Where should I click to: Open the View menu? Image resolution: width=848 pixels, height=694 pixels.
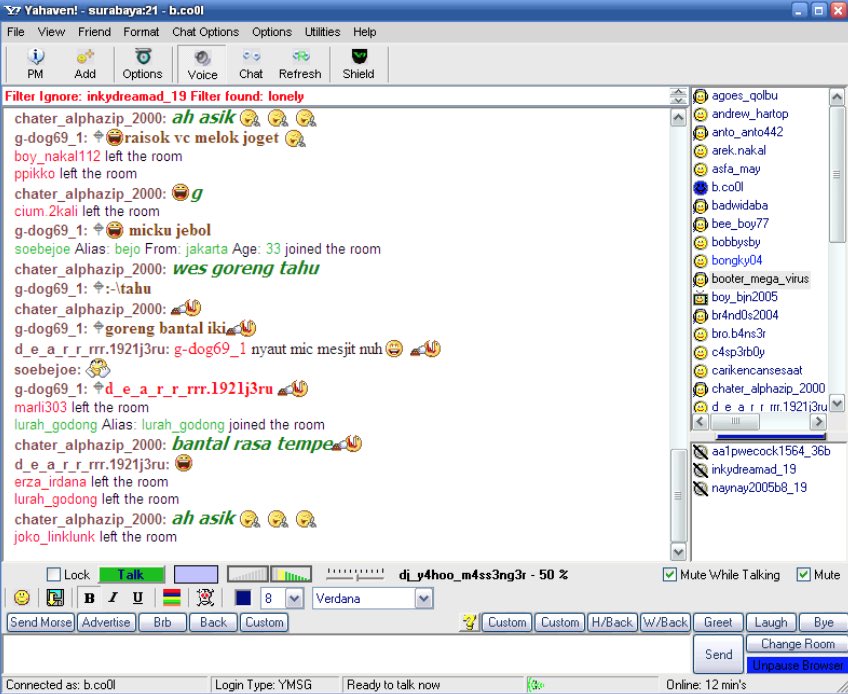[51, 32]
